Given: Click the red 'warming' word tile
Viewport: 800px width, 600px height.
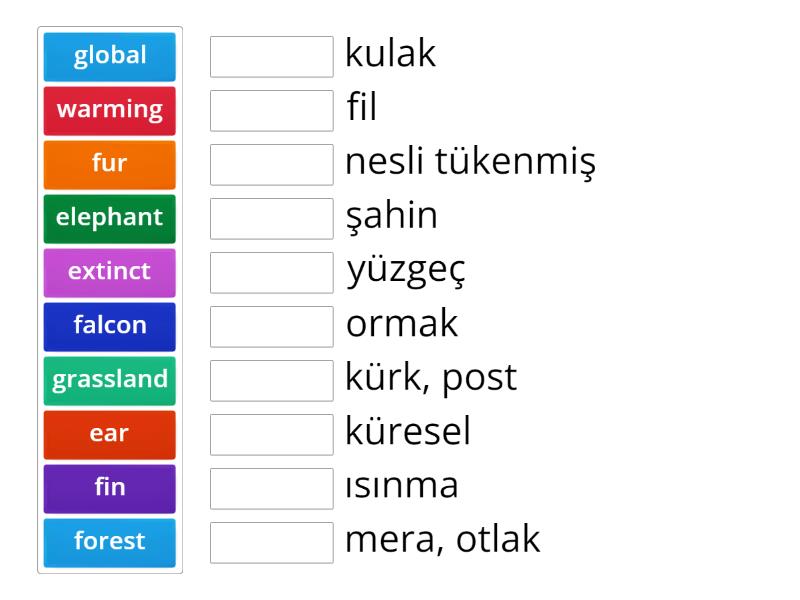Looking at the screenshot, I should (110, 110).
